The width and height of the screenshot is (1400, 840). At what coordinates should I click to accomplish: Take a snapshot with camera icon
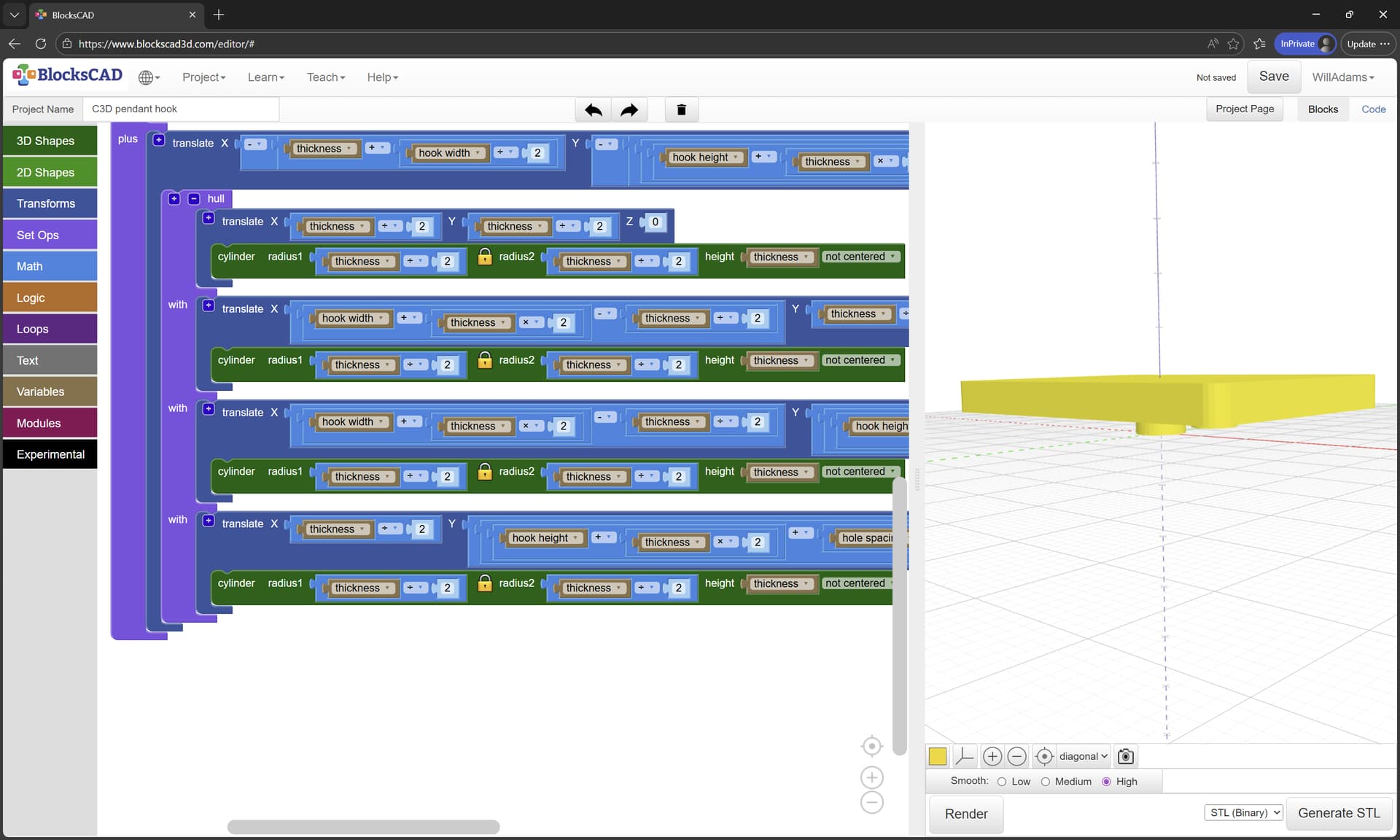click(x=1125, y=756)
